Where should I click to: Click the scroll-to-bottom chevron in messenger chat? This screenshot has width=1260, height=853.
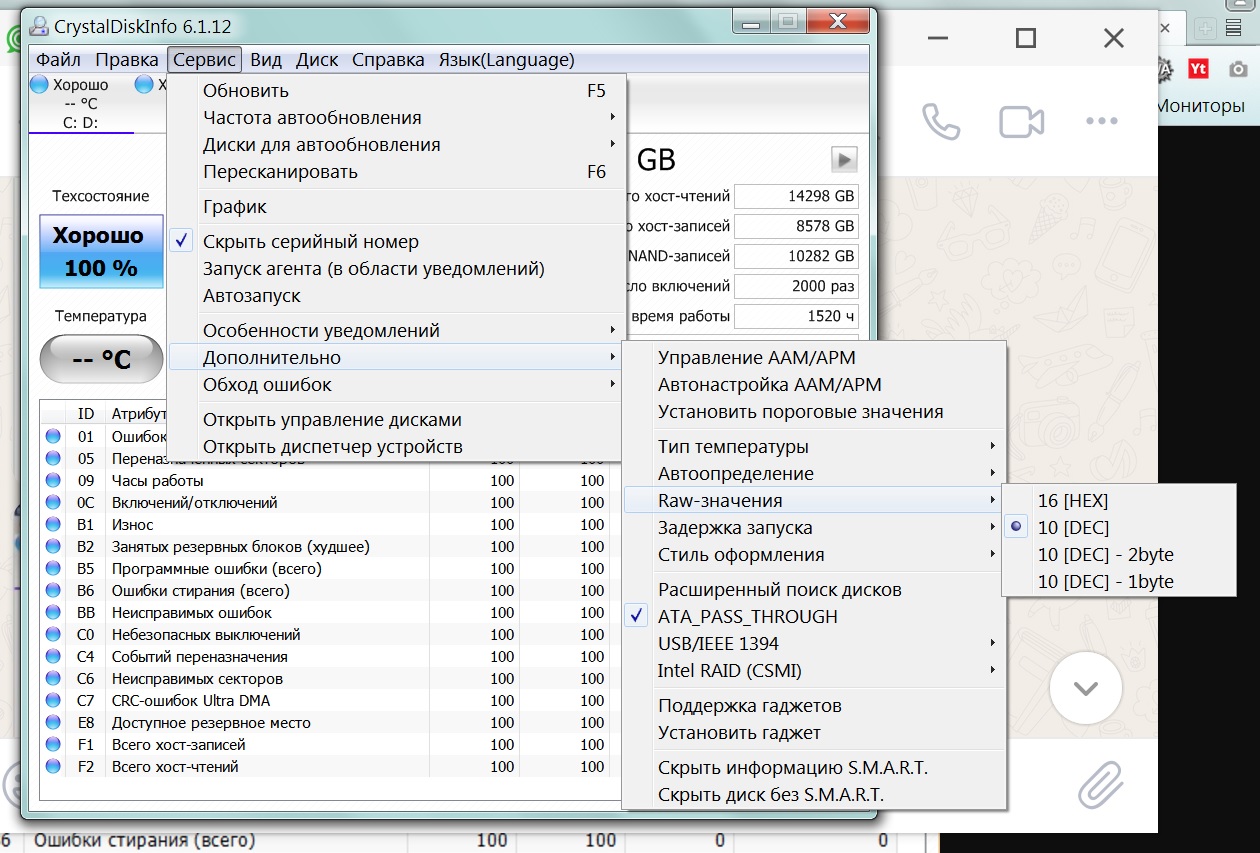tap(1086, 688)
